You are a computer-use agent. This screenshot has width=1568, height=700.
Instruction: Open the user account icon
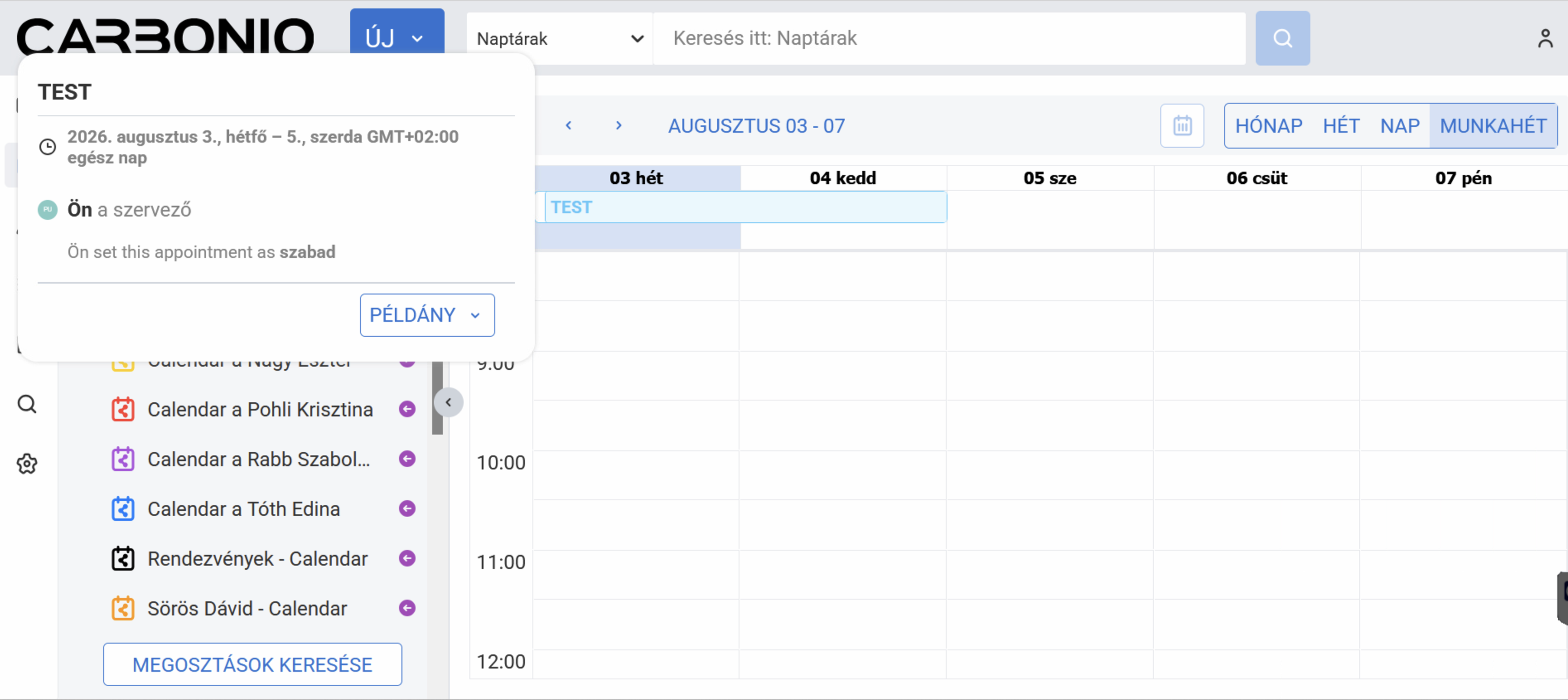pyautogui.click(x=1545, y=38)
